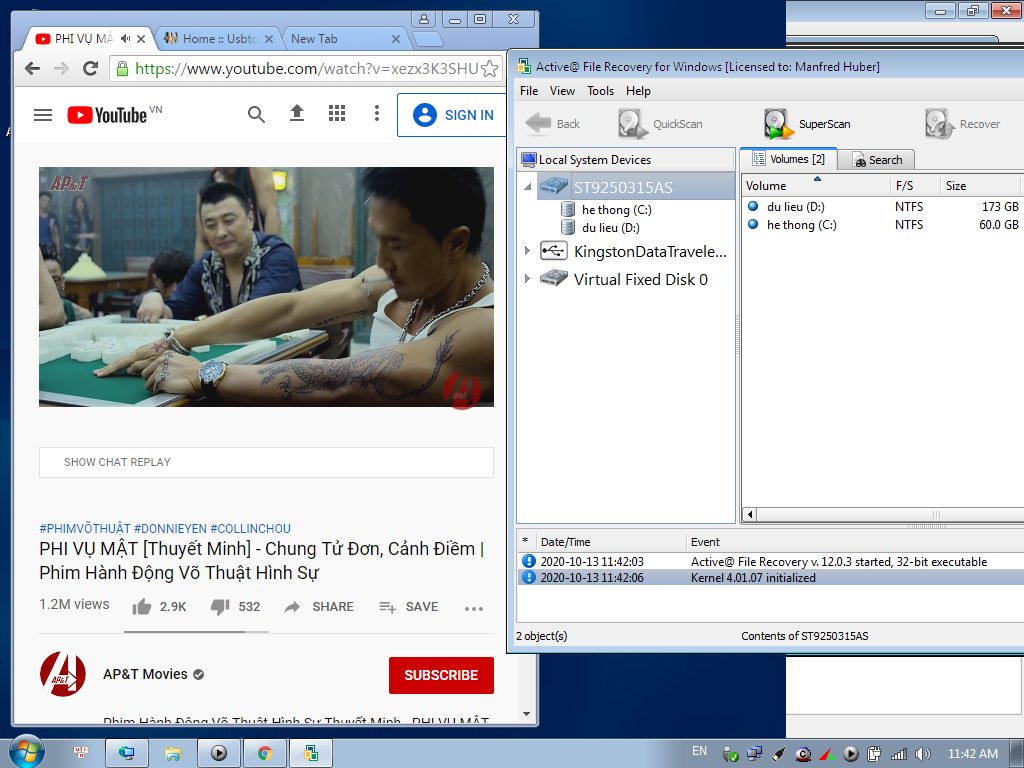The height and width of the screenshot is (768, 1024).
Task: Collapse the ST9250315AS tree node
Action: (528, 187)
